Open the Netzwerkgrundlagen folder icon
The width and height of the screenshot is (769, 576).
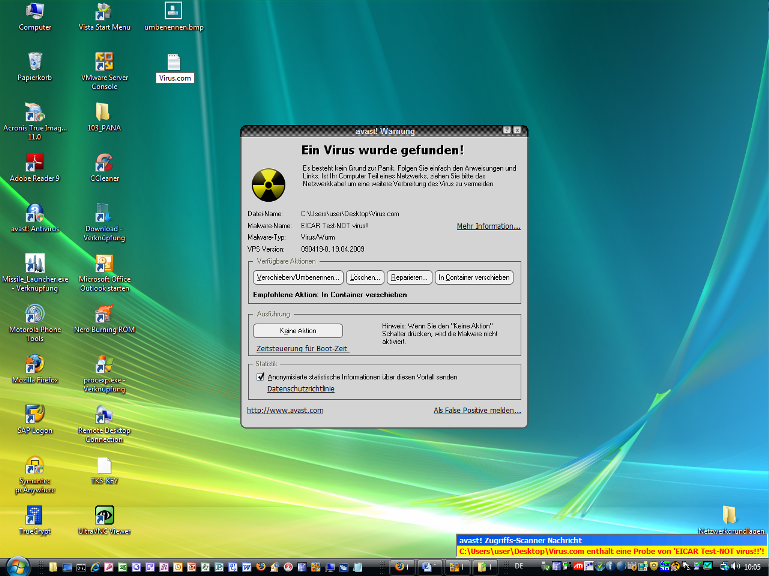pos(731,521)
